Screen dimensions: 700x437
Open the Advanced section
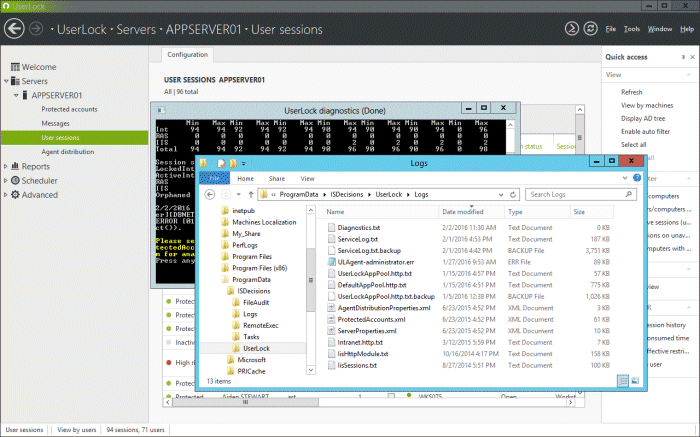coord(40,195)
